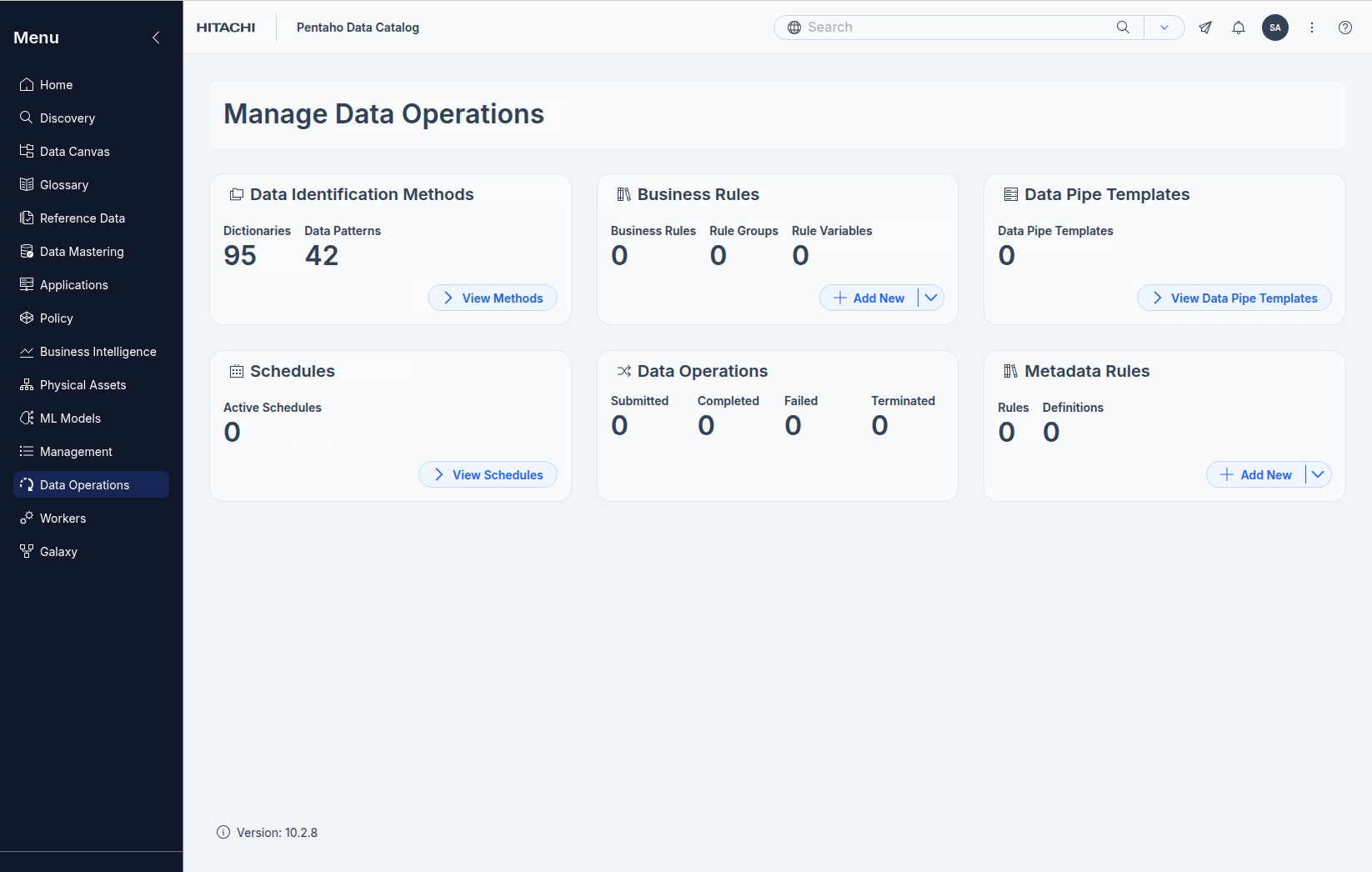The height and width of the screenshot is (872, 1372).
Task: Click the version info icon
Action: pyautogui.click(x=223, y=832)
